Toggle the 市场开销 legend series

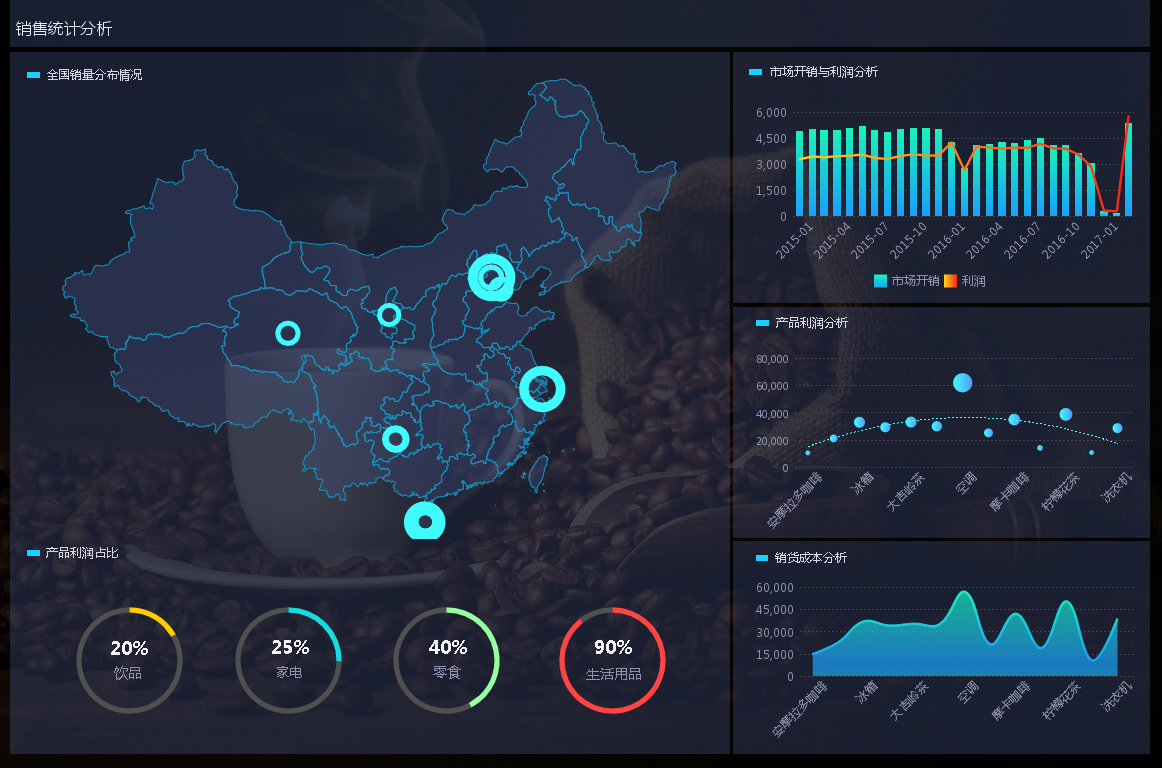[x=906, y=281]
